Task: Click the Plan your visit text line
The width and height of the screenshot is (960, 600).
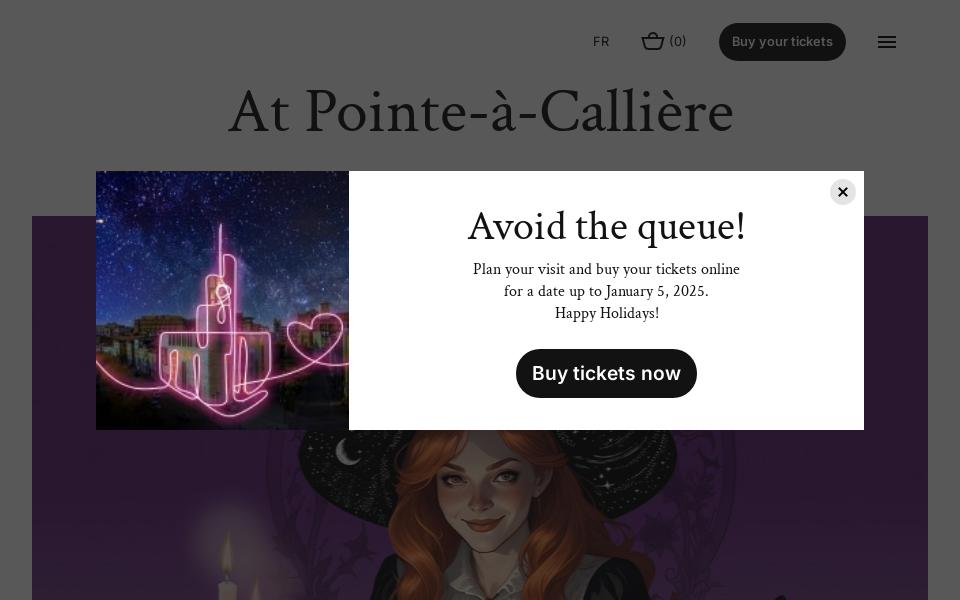Action: pyautogui.click(x=606, y=269)
